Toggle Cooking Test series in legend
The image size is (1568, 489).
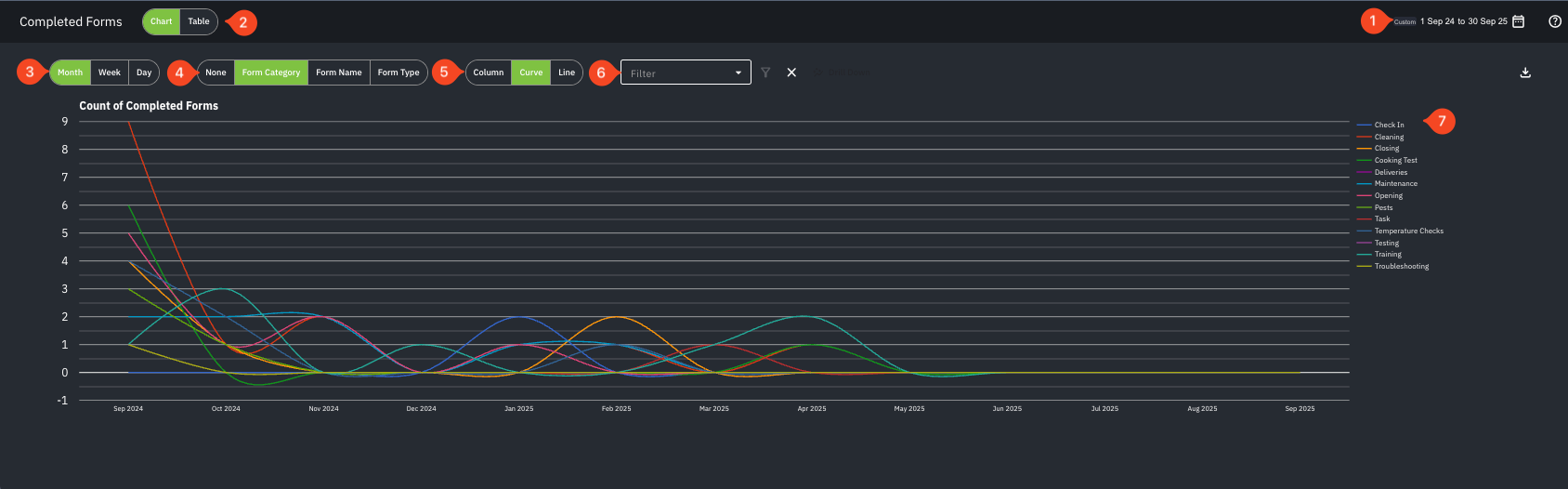pyautogui.click(x=1387, y=160)
